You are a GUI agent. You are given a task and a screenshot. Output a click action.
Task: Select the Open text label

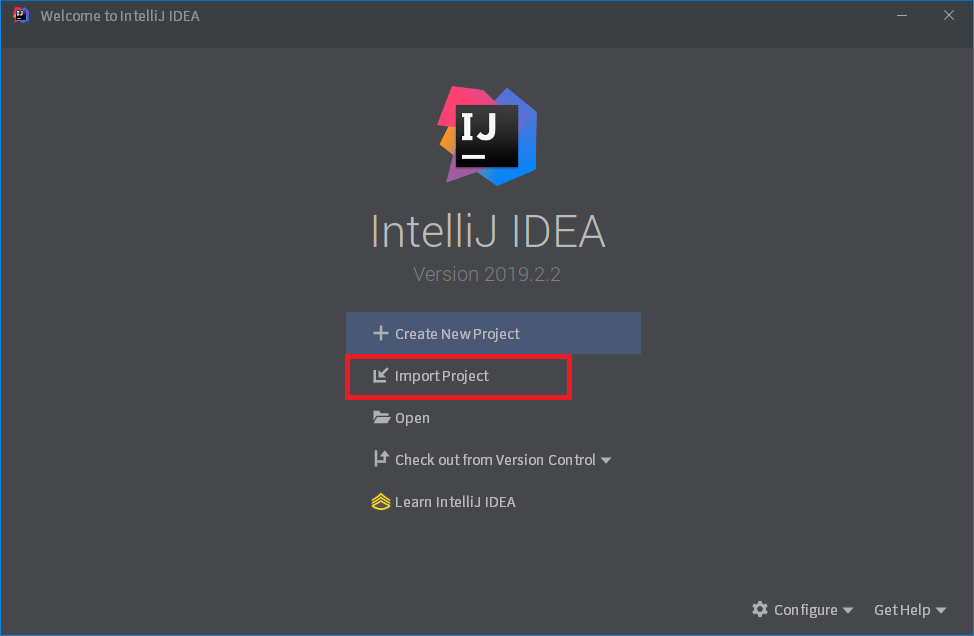(x=412, y=418)
